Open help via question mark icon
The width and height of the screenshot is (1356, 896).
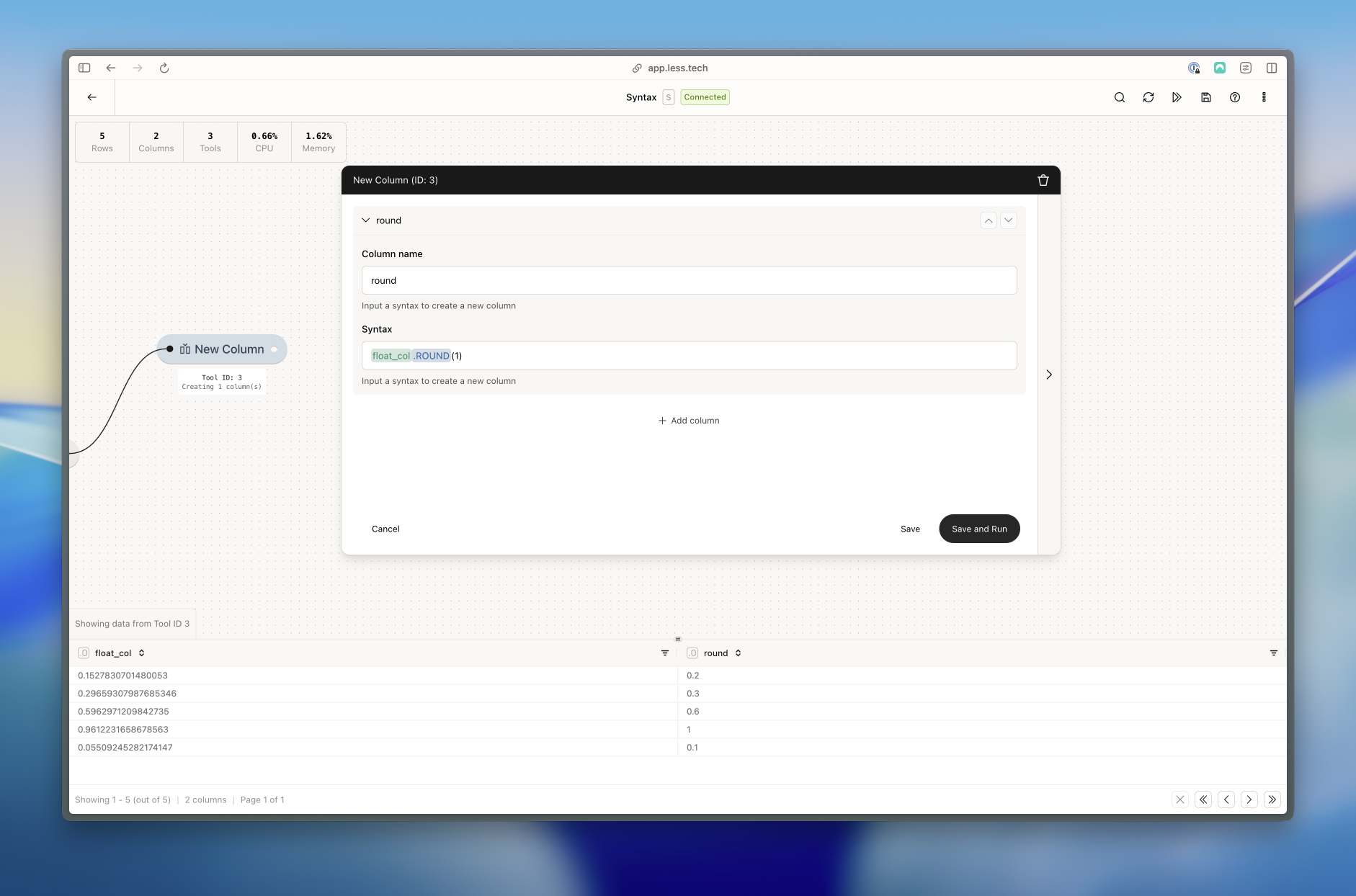click(x=1235, y=97)
